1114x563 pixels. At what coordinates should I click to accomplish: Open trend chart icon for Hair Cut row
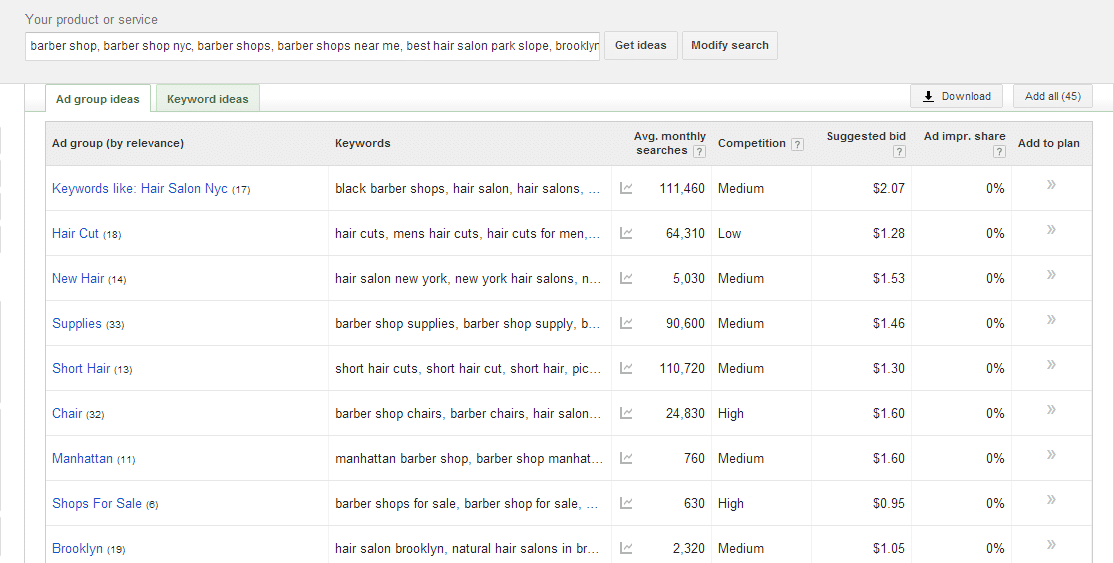click(x=626, y=233)
